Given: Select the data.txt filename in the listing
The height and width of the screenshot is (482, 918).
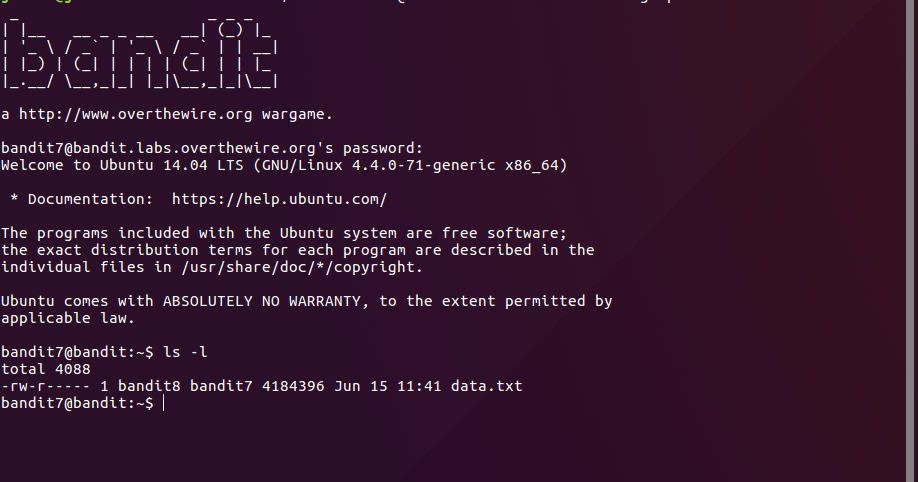Looking at the screenshot, I should [x=487, y=386].
